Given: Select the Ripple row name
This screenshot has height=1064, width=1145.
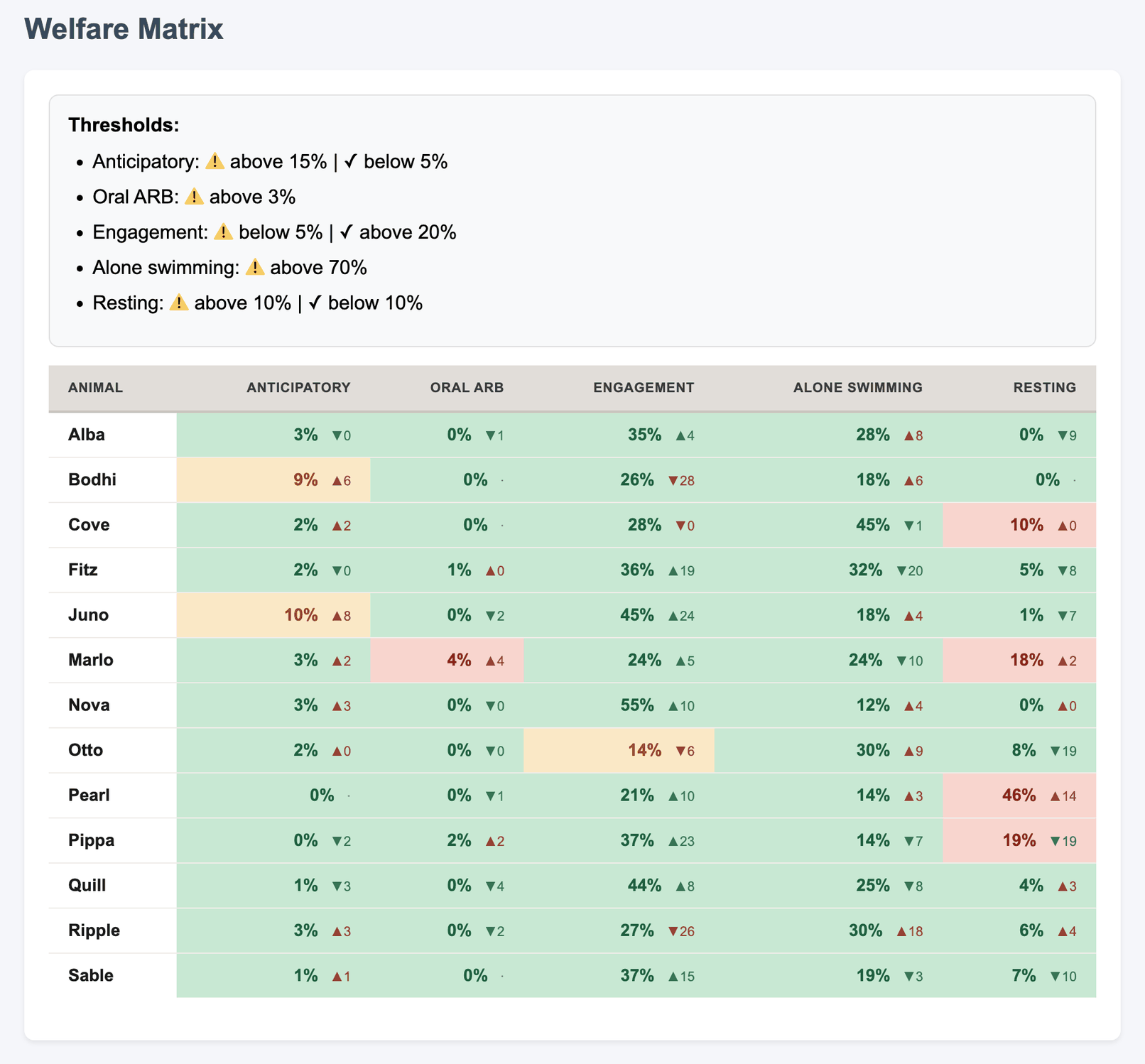Looking at the screenshot, I should [x=94, y=930].
